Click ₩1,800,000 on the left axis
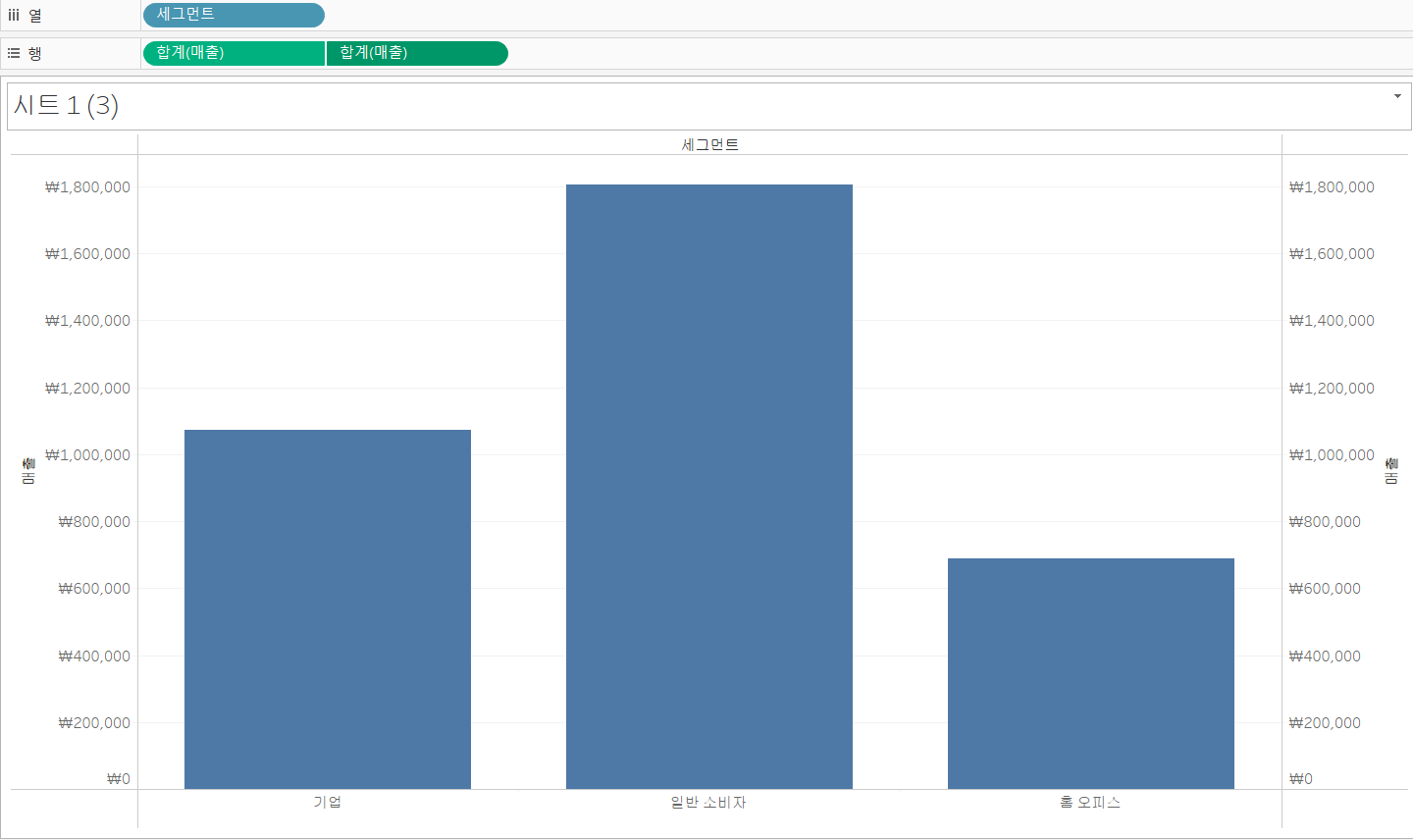This screenshot has width=1413, height=840. click(x=87, y=186)
